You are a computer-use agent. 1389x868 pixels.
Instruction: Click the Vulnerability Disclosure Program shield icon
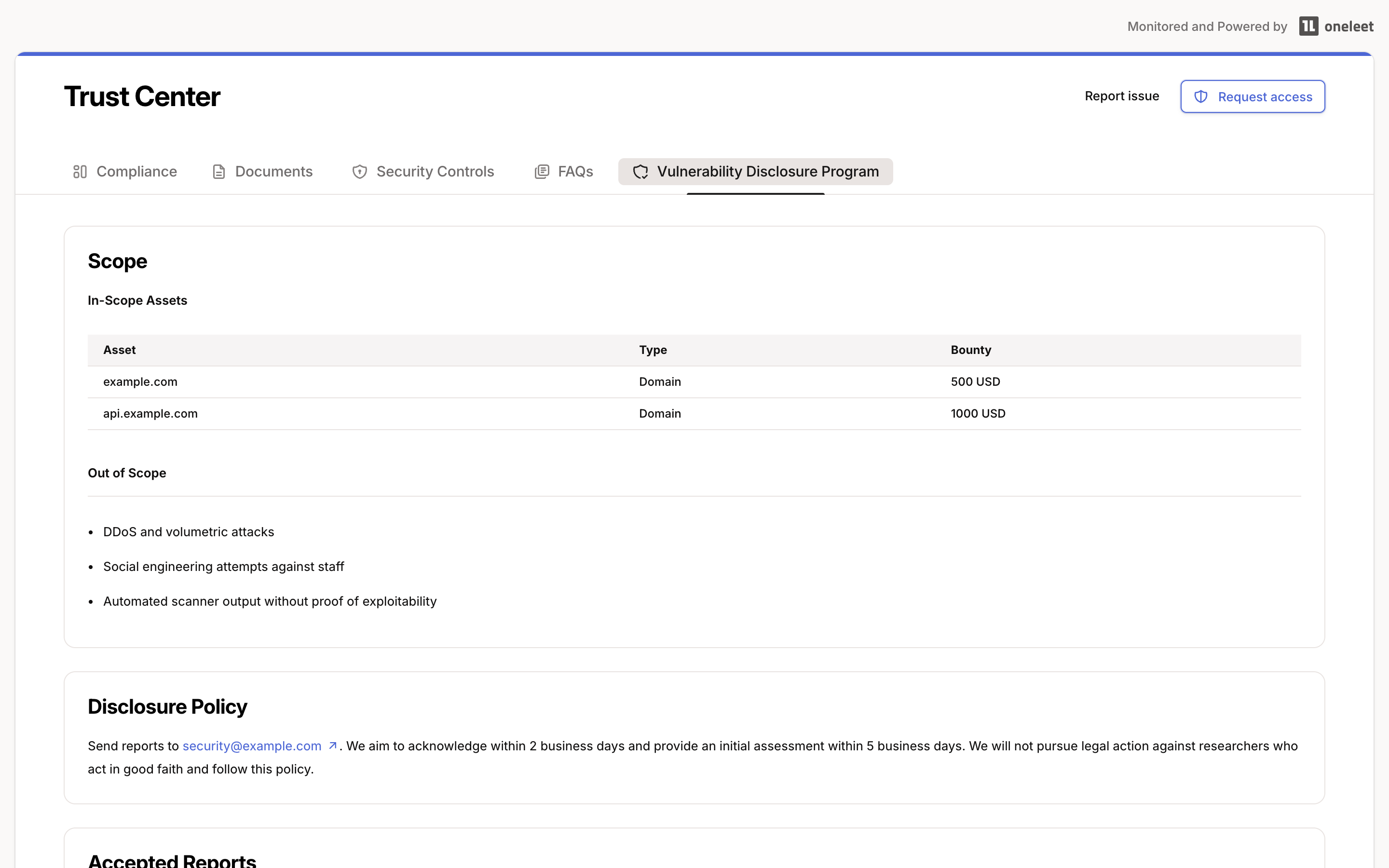coord(641,171)
